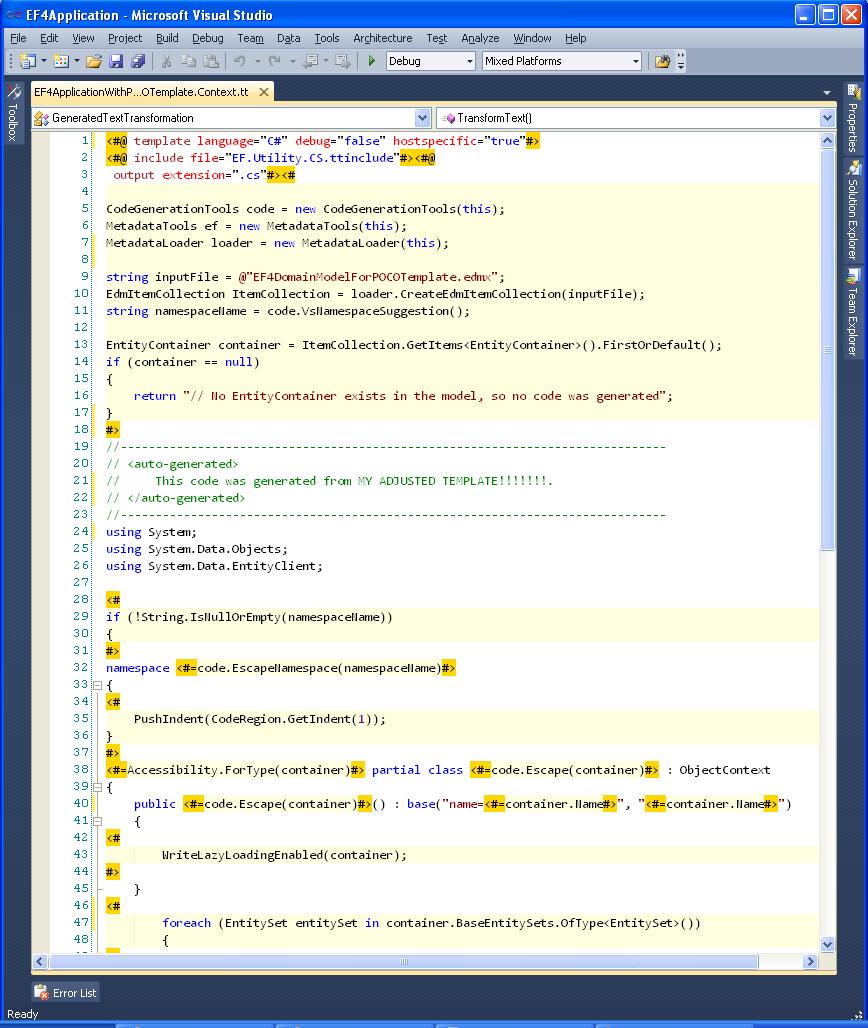
Task: Click the vertical scrollbar up arrow
Action: 827,140
